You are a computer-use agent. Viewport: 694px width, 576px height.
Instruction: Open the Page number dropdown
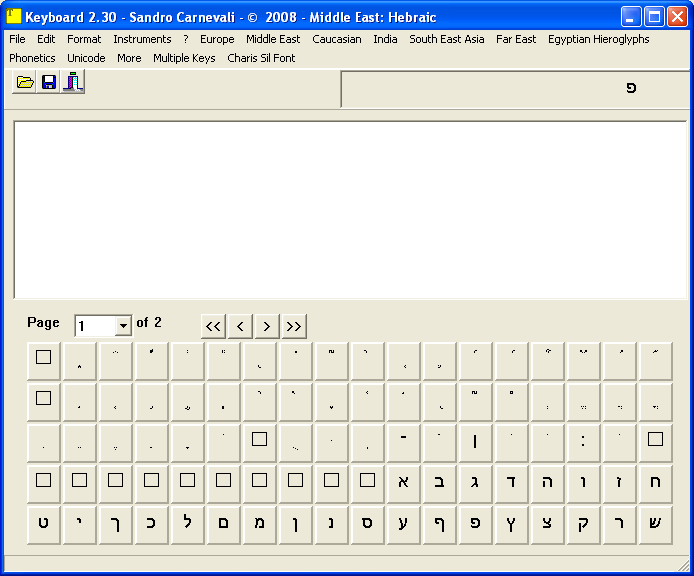click(x=123, y=326)
